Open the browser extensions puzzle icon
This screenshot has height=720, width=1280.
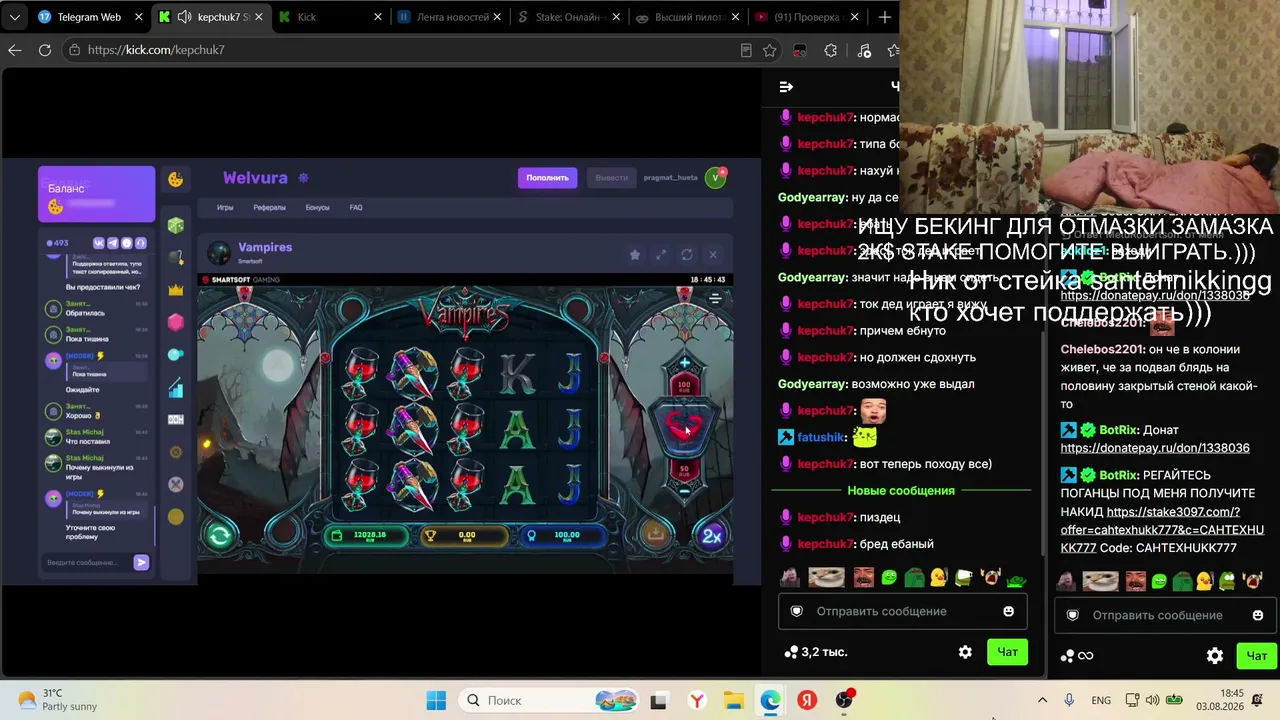[x=831, y=50]
